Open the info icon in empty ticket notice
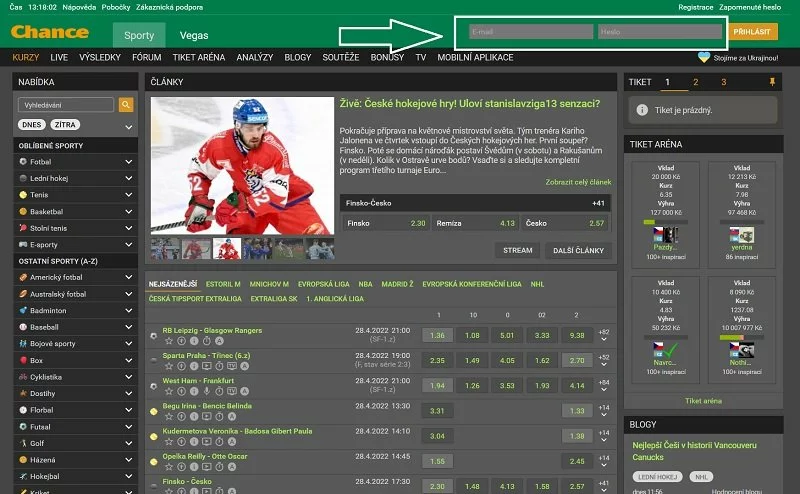800x494 pixels. pos(642,110)
